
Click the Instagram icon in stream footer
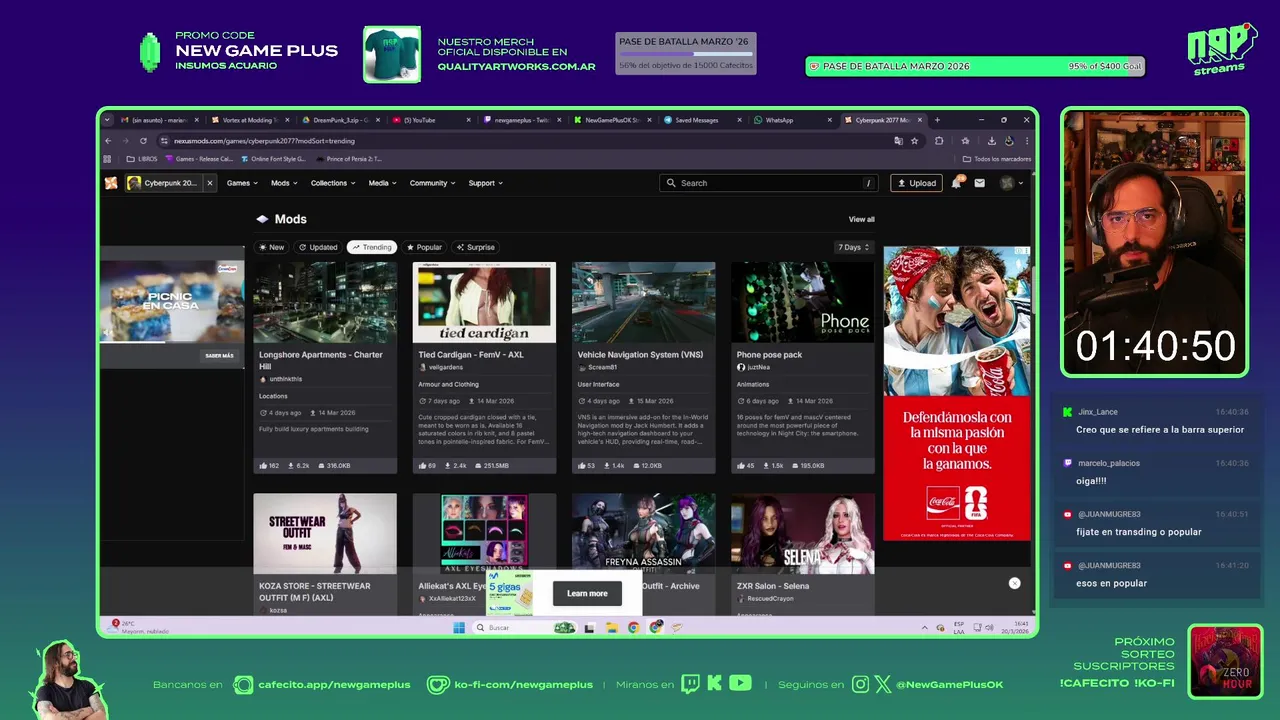(861, 684)
